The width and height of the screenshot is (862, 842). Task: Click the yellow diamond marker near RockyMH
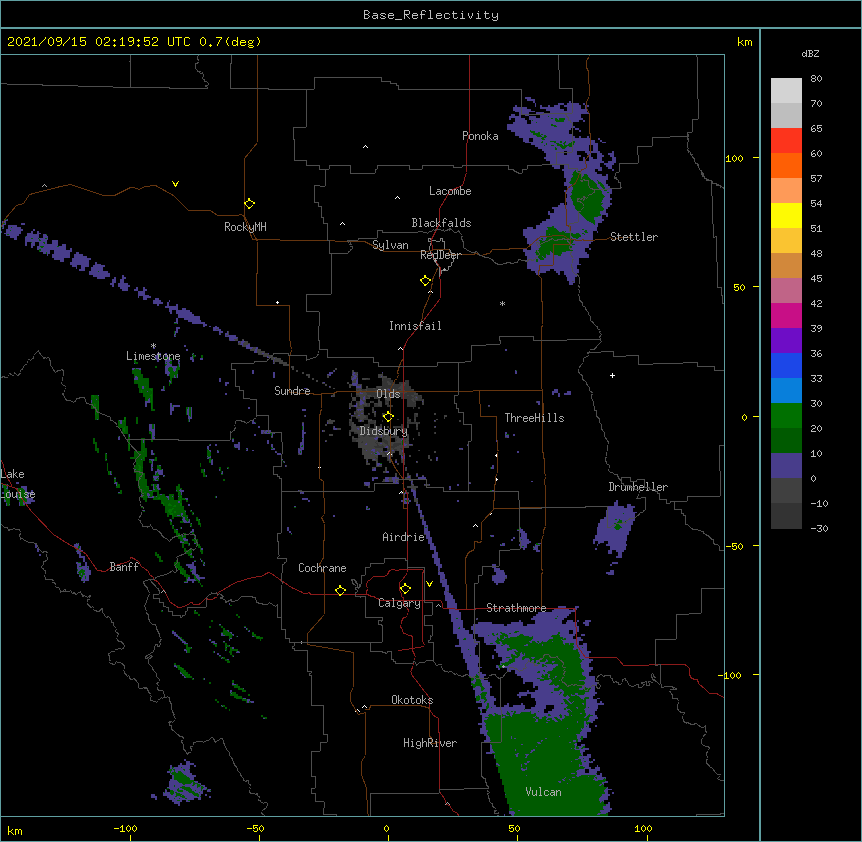click(249, 204)
